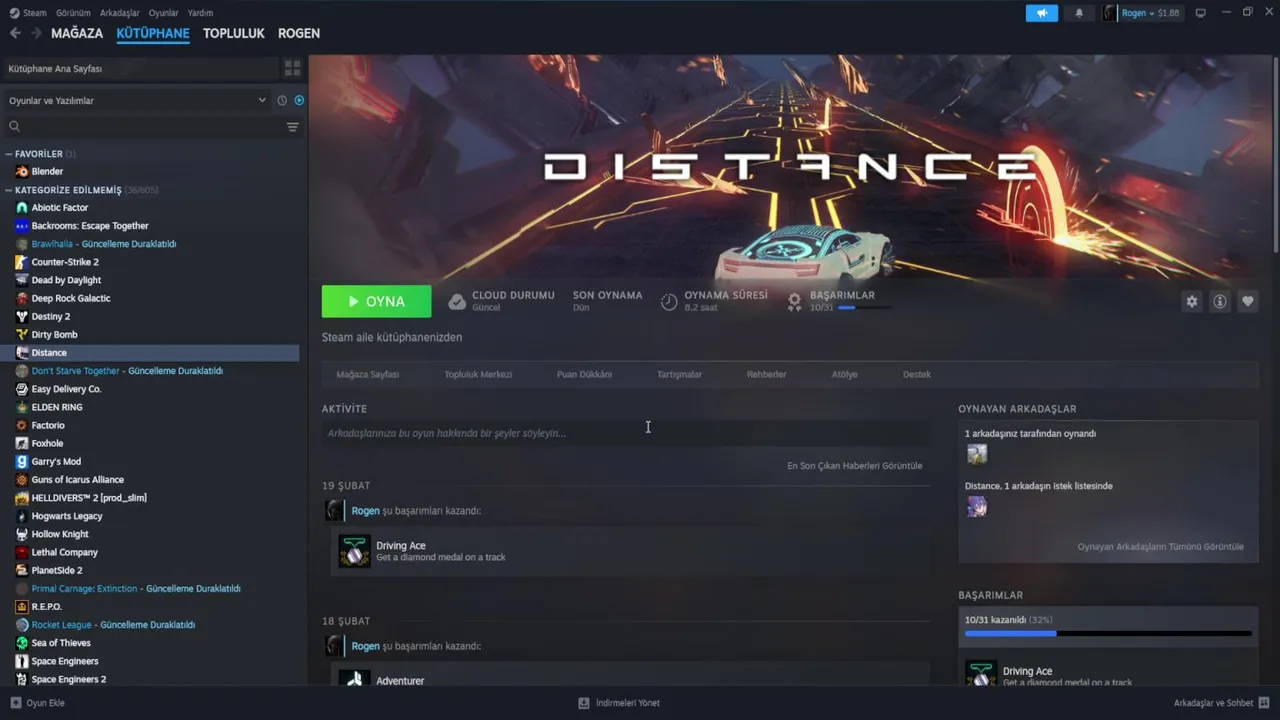Click the Cloud Durumu status icon

(x=457, y=301)
